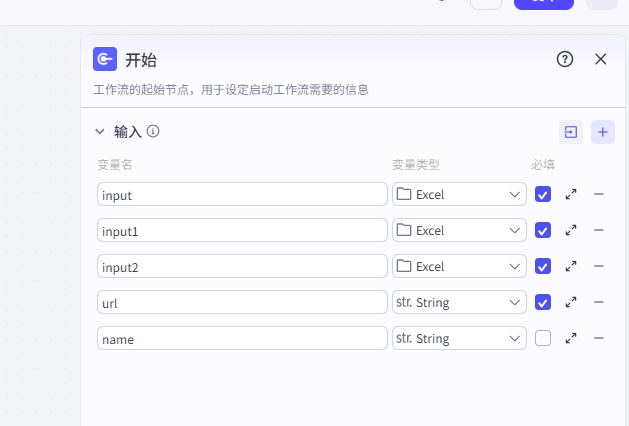The width and height of the screenshot is (629, 426).
Task: Add a new input variable
Action: click(603, 132)
